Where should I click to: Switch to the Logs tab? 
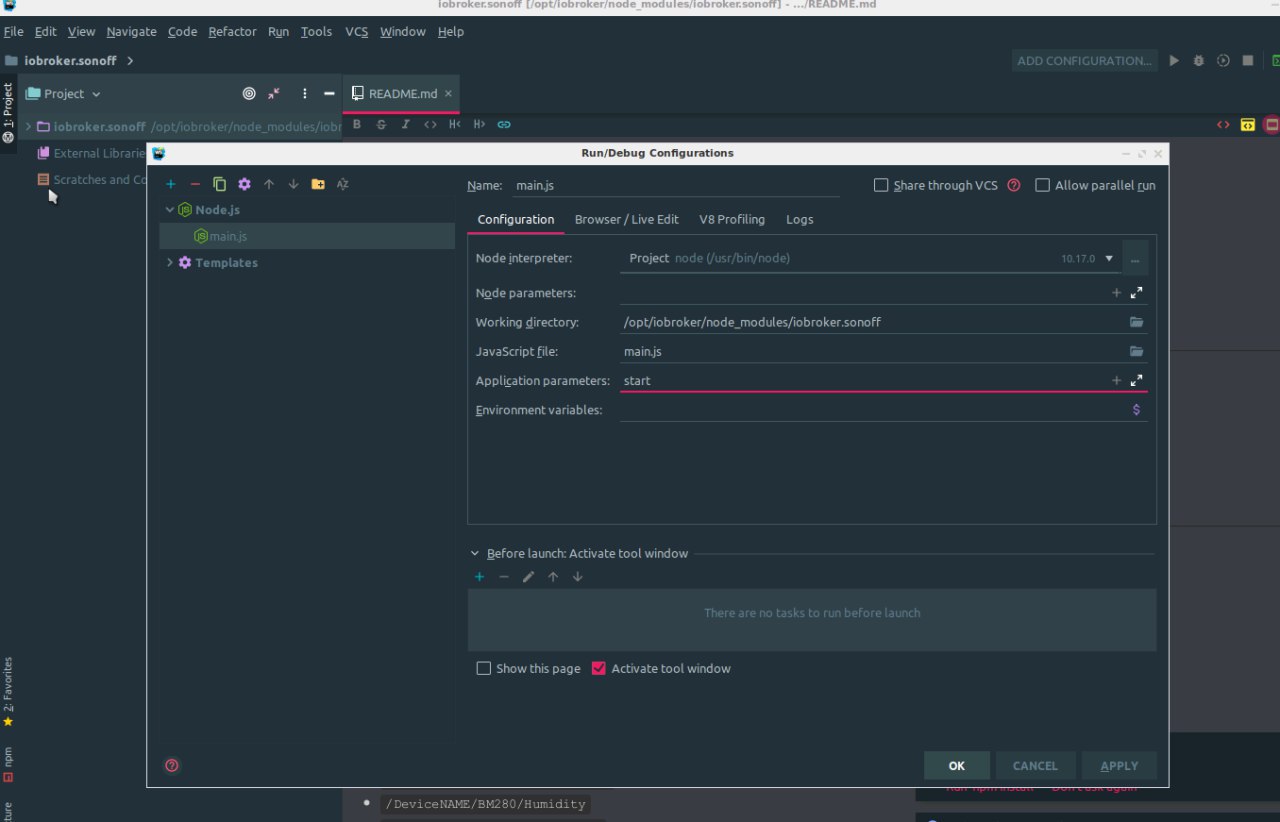click(800, 219)
